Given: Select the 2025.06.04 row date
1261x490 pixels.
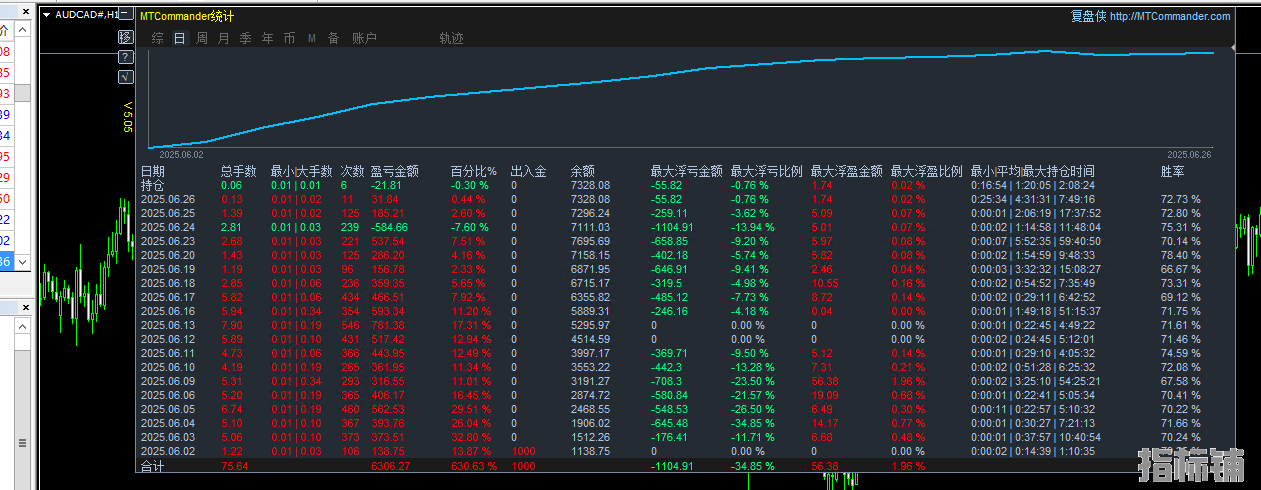Looking at the screenshot, I should coord(167,423).
